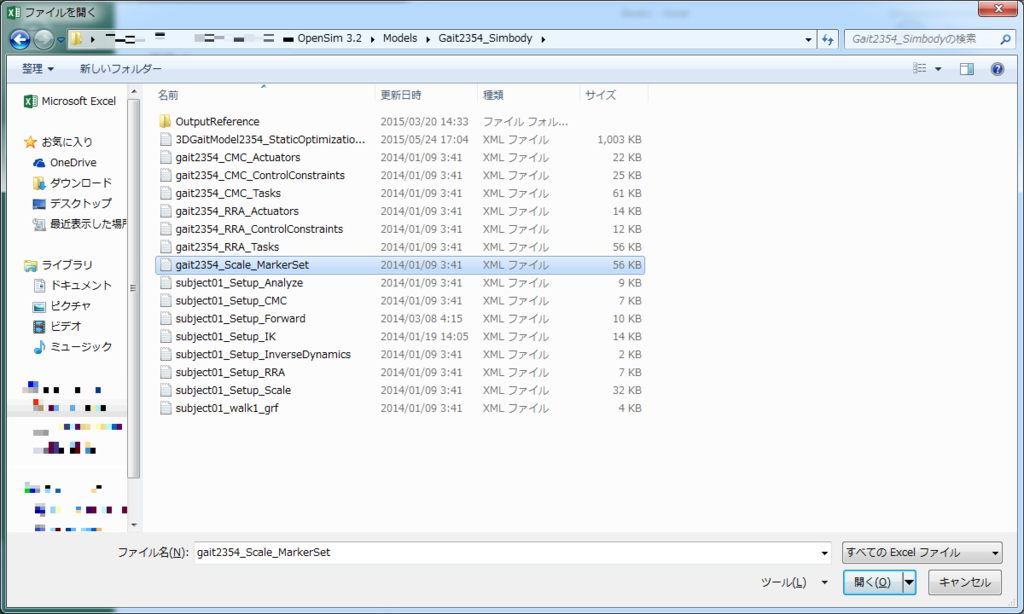
Task: Click the refresh button beside the address bar
Action: pyautogui.click(x=827, y=39)
